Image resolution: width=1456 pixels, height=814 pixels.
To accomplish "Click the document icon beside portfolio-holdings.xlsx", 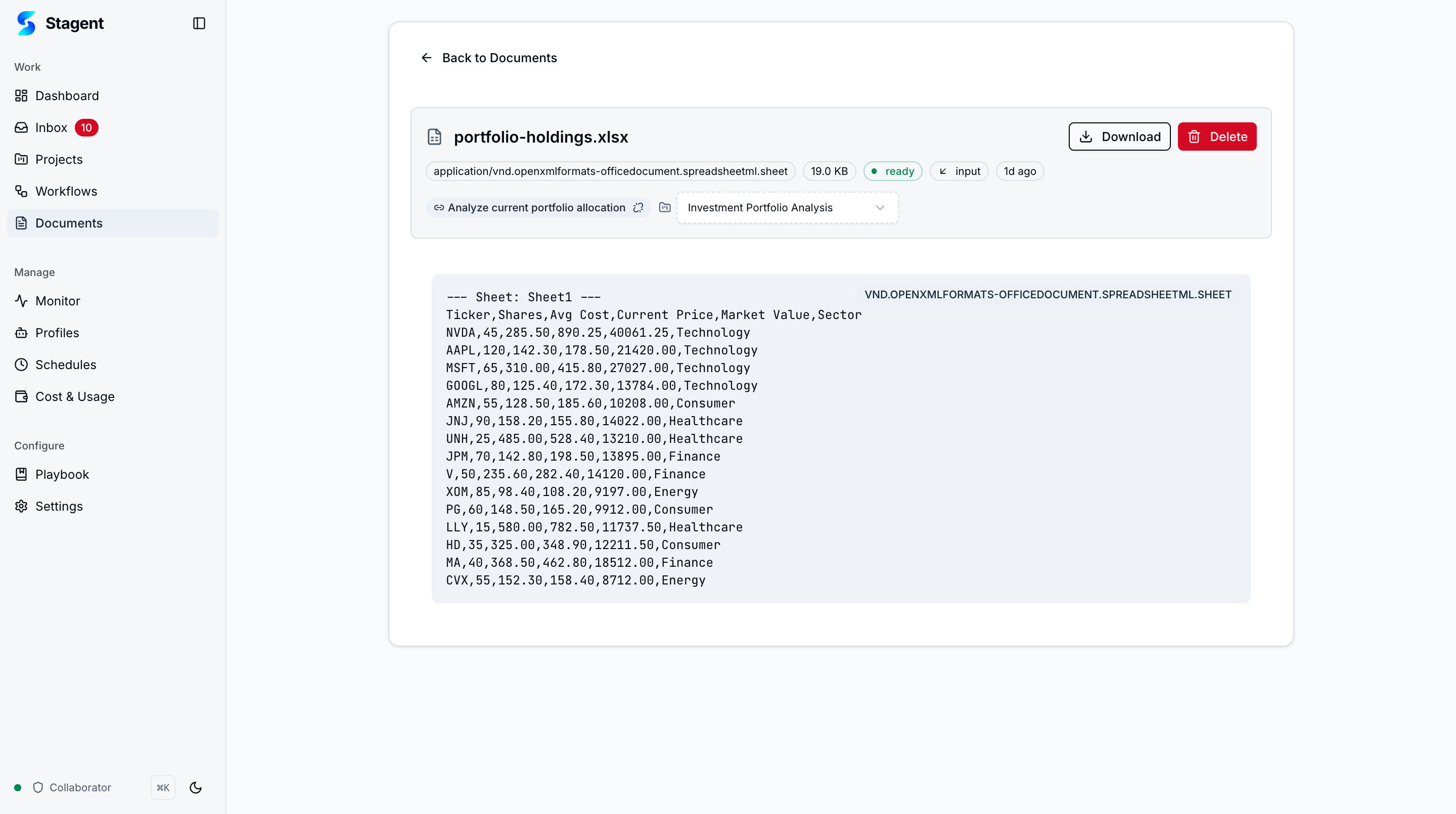I will (x=435, y=136).
